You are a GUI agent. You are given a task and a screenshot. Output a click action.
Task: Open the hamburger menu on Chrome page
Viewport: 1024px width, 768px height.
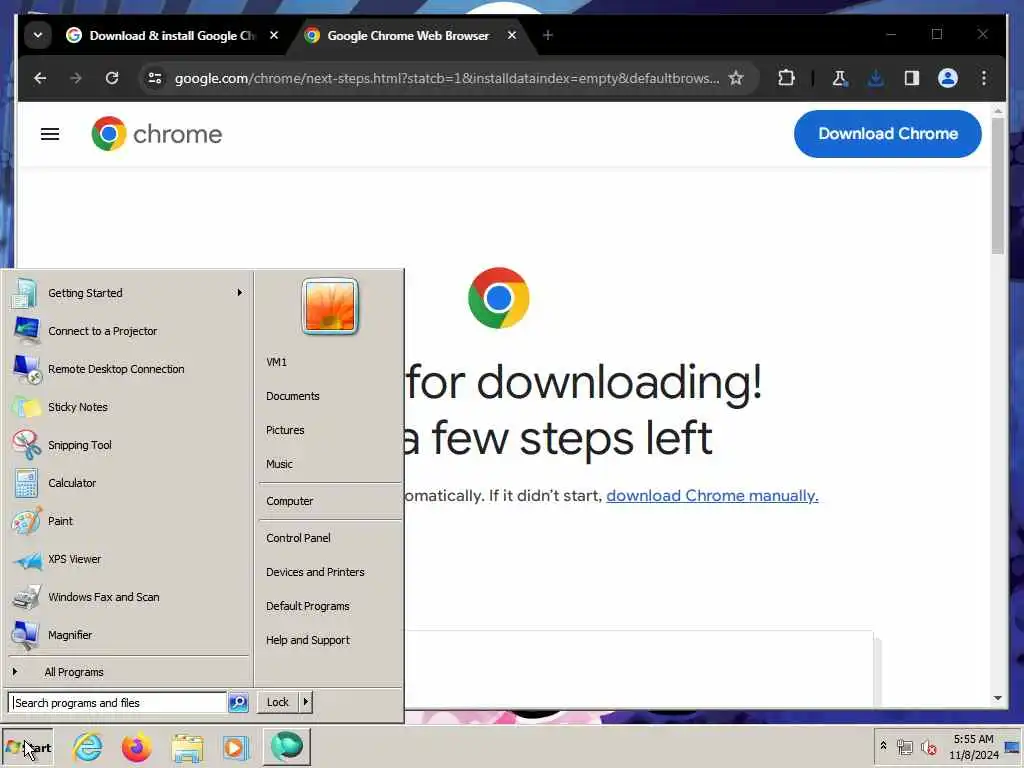(x=50, y=134)
